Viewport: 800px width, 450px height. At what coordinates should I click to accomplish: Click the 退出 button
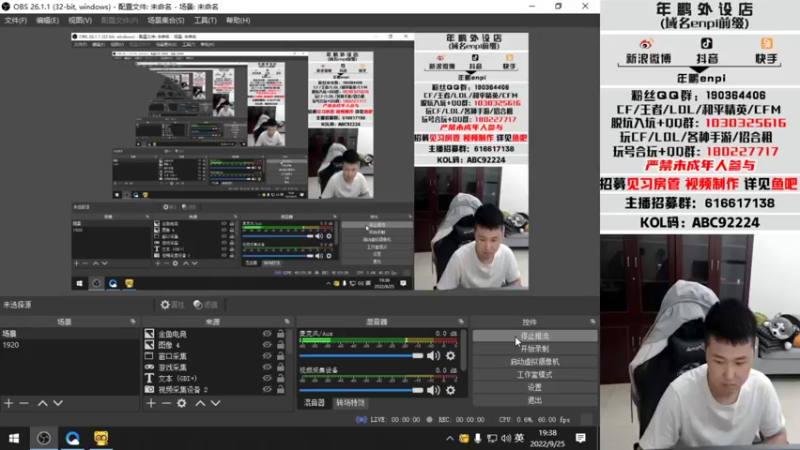click(535, 401)
